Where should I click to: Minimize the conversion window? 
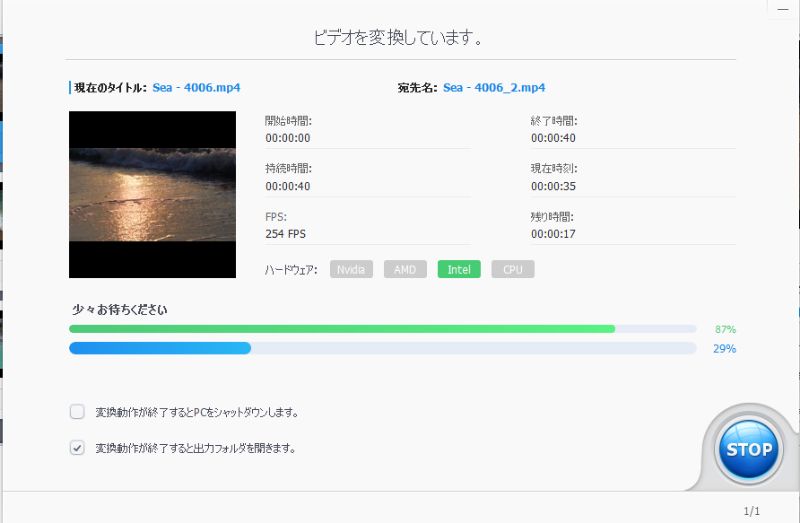tap(783, 9)
